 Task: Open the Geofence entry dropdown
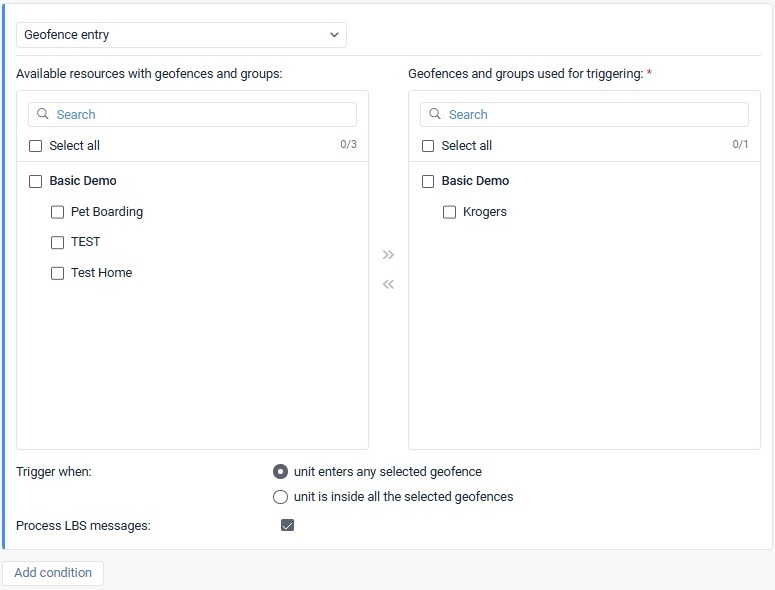point(181,35)
